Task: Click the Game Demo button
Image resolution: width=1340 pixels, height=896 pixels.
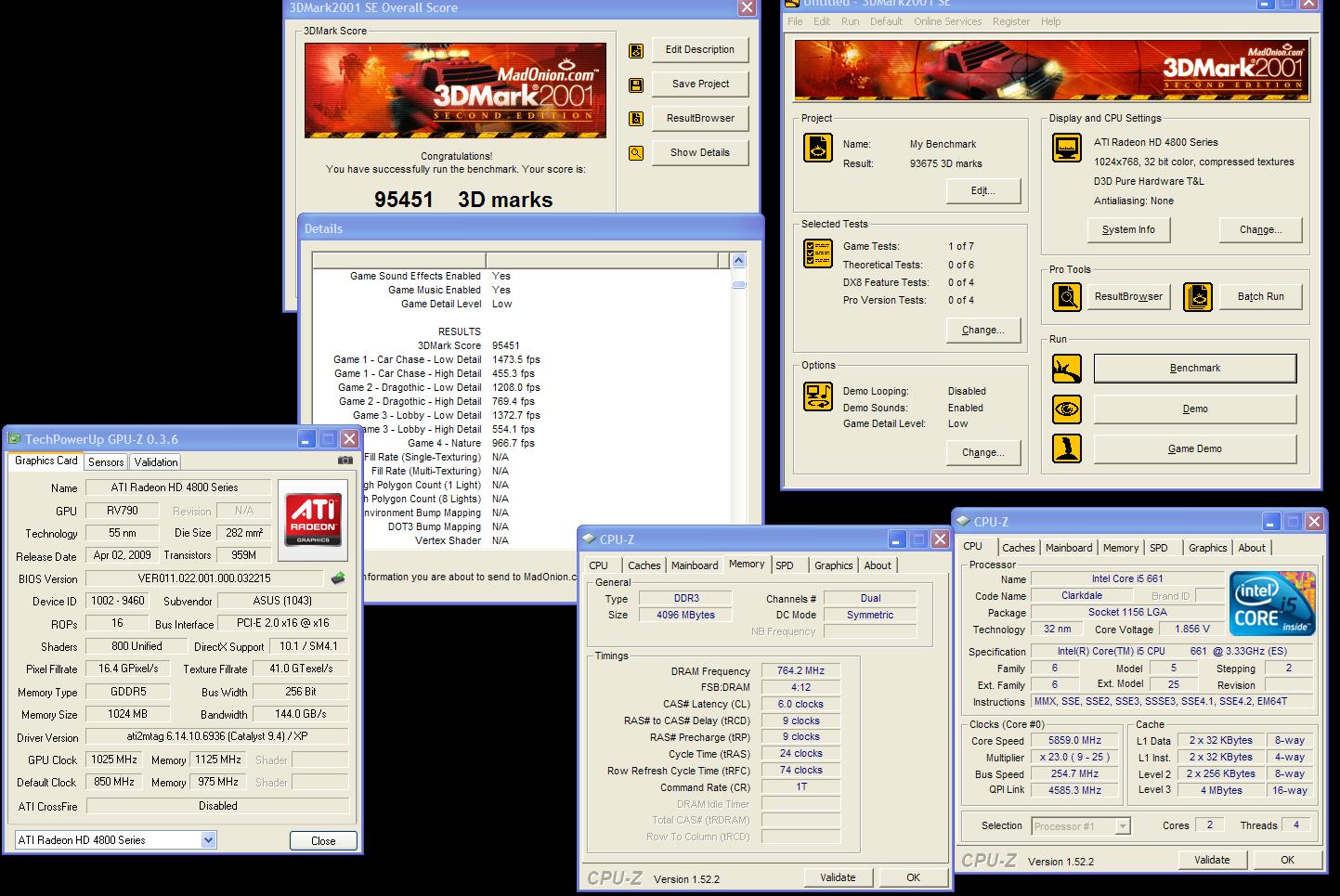Action: (x=1195, y=449)
